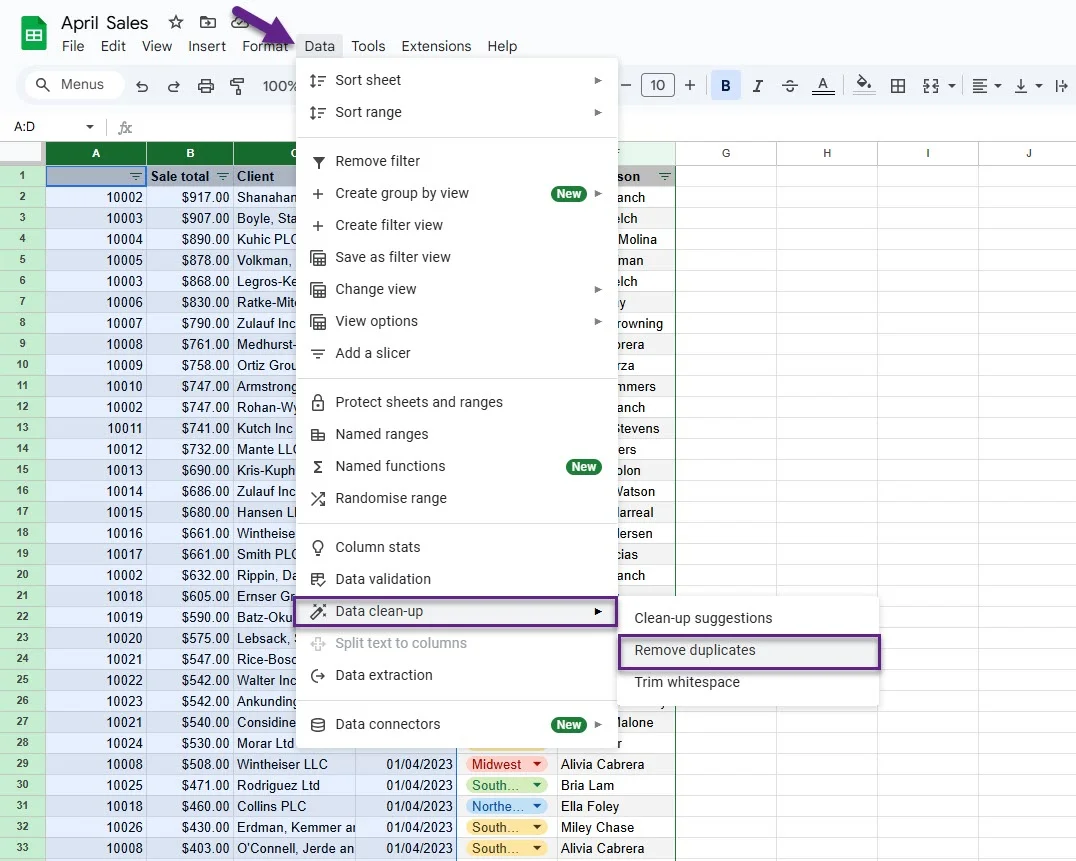Open the Google Sheets home icon
The height and width of the screenshot is (861, 1076).
(34, 34)
